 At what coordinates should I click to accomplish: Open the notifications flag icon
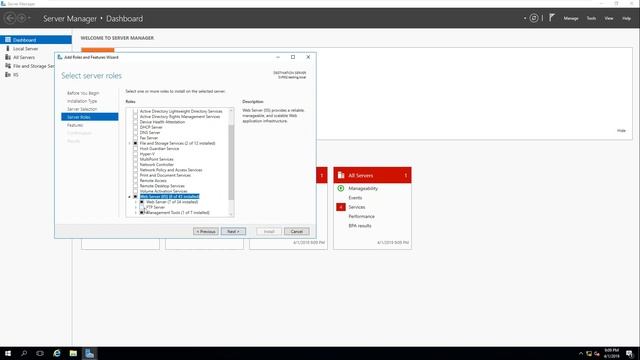pyautogui.click(x=552, y=18)
